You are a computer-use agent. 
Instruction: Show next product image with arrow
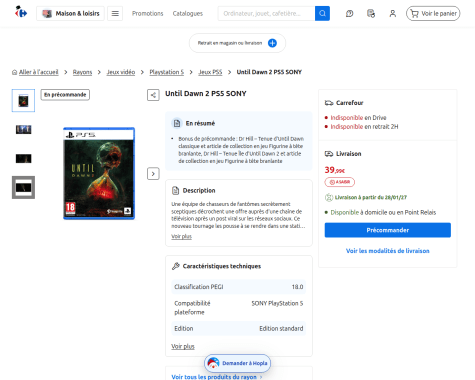click(x=153, y=174)
